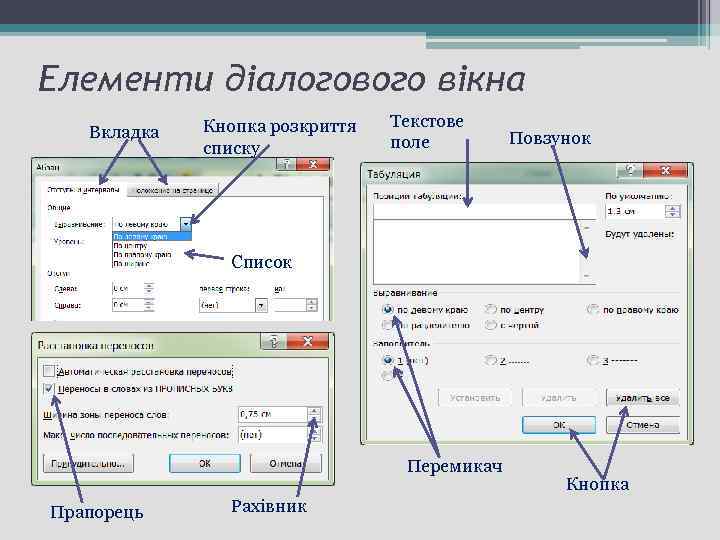Click the Удалить все button
Image resolution: width=720 pixels, height=540 pixels.
tap(642, 398)
